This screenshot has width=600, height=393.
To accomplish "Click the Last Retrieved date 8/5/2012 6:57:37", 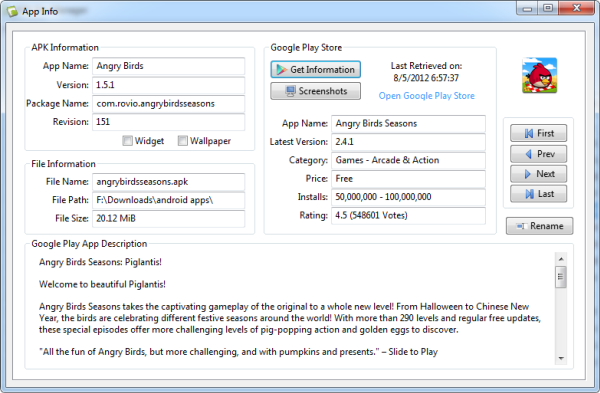I will (426, 78).
